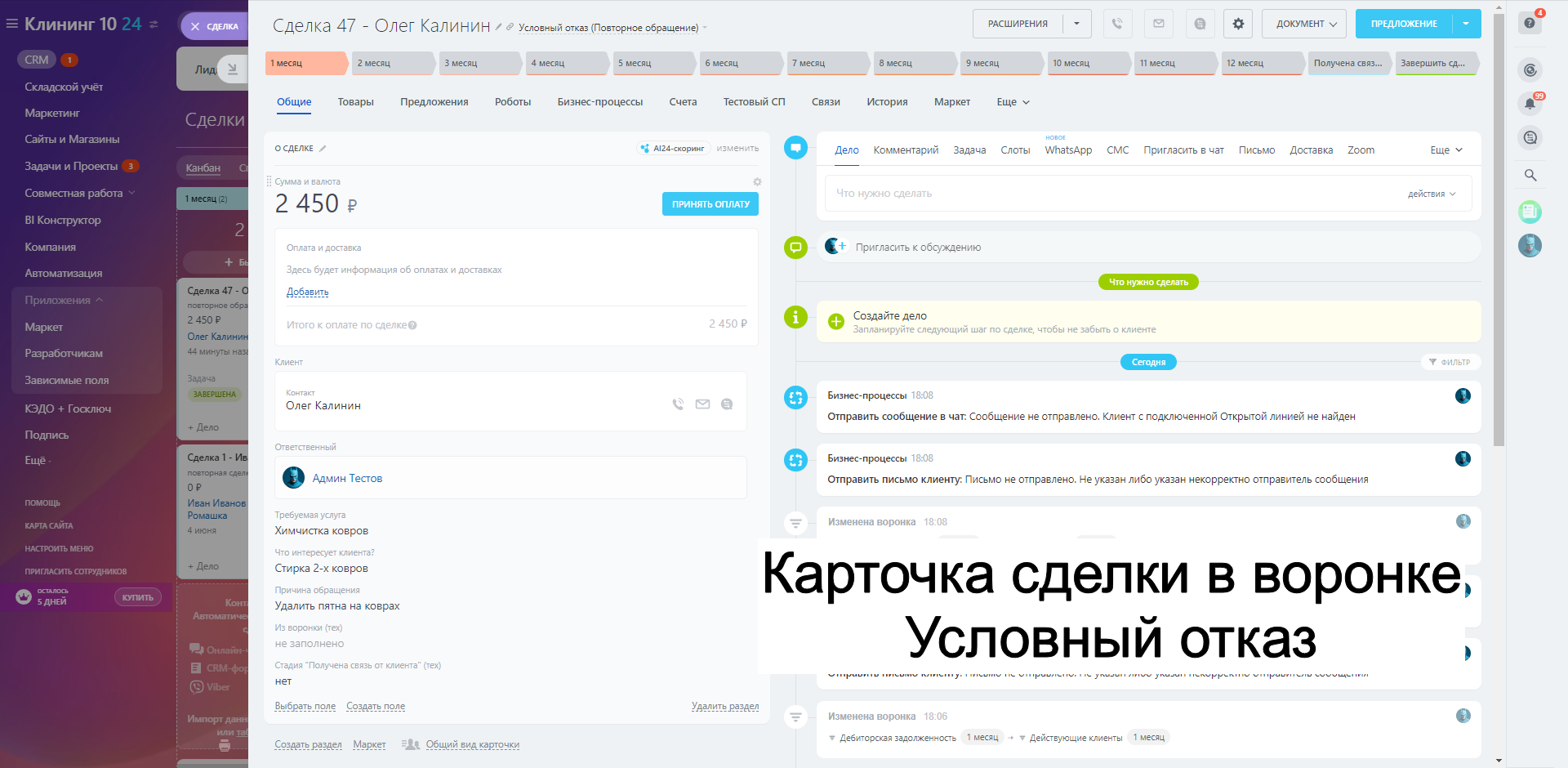Toggle the main hamburger menu
Screen dimensions: 1568x768
coord(12,25)
